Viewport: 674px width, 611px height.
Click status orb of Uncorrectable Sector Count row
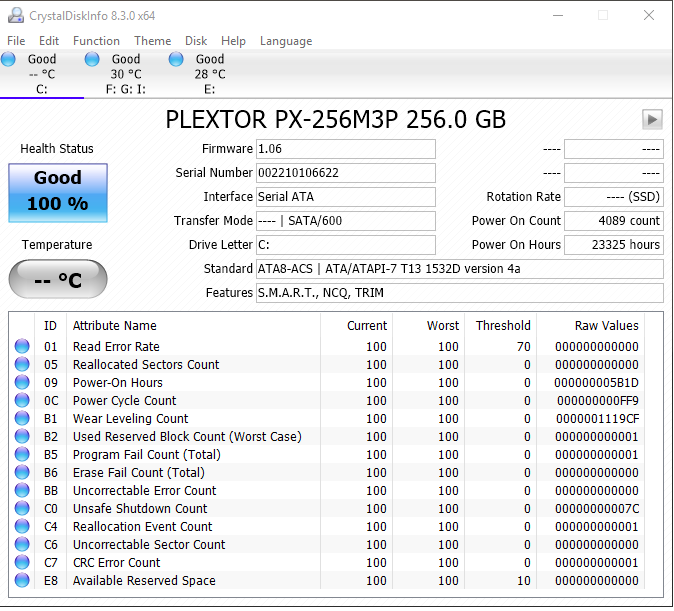coord(22,544)
